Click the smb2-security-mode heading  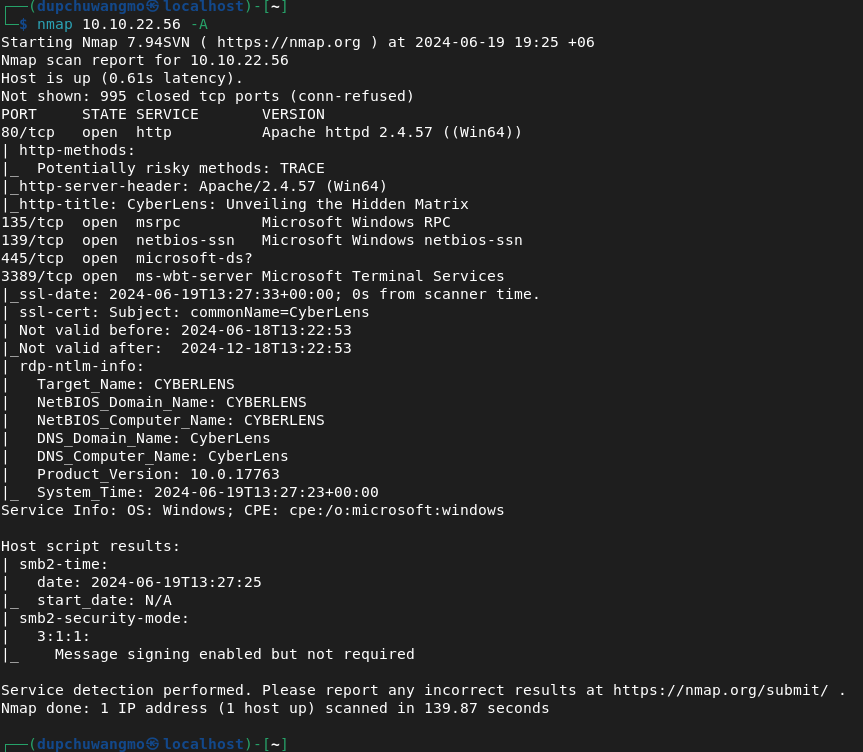pyautogui.click(x=103, y=618)
